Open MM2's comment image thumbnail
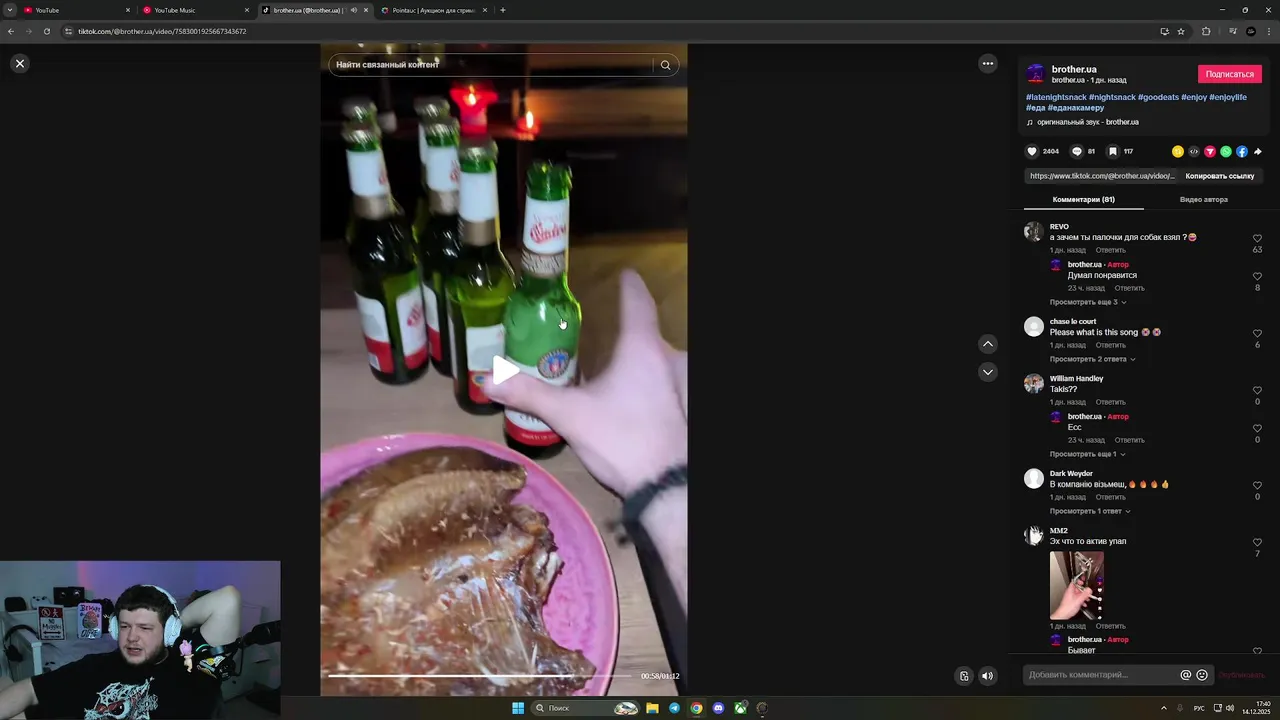This screenshot has height=720, width=1280. pyautogui.click(x=1077, y=585)
